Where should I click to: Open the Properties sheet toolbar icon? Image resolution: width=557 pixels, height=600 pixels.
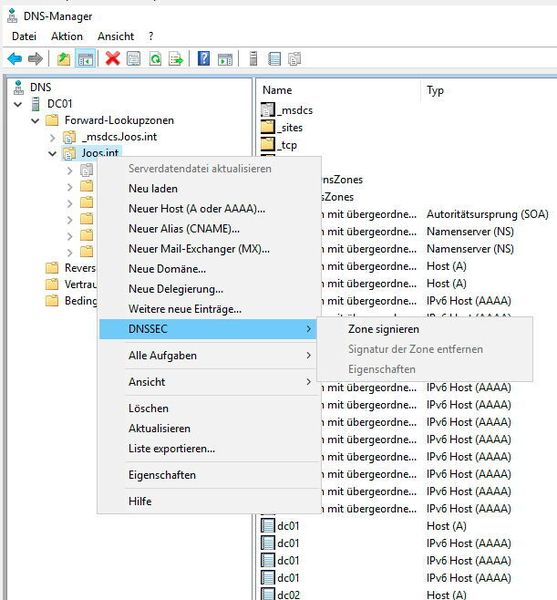tap(134, 59)
